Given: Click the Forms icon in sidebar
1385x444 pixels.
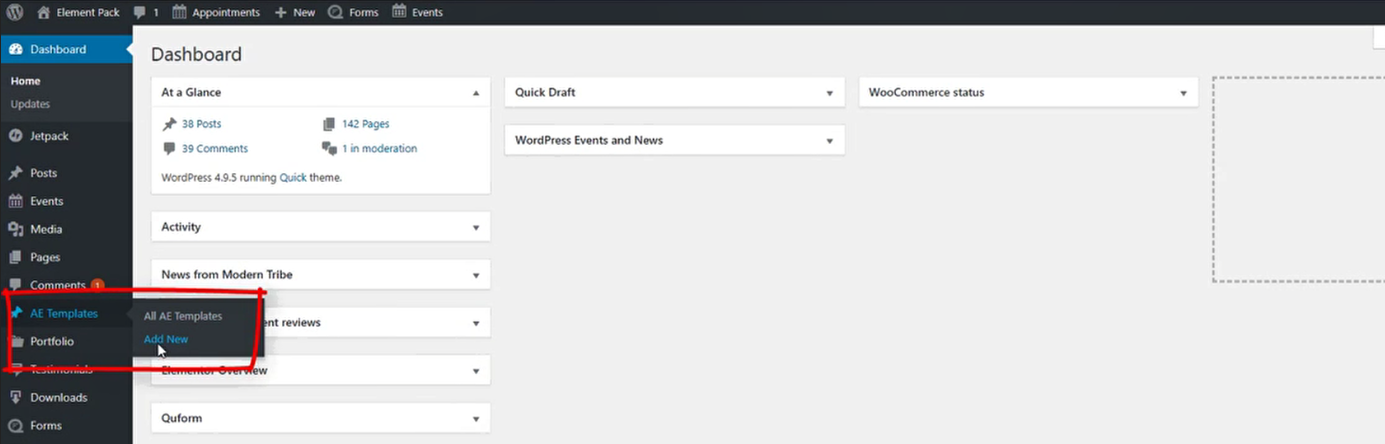Looking at the screenshot, I should click(15, 425).
